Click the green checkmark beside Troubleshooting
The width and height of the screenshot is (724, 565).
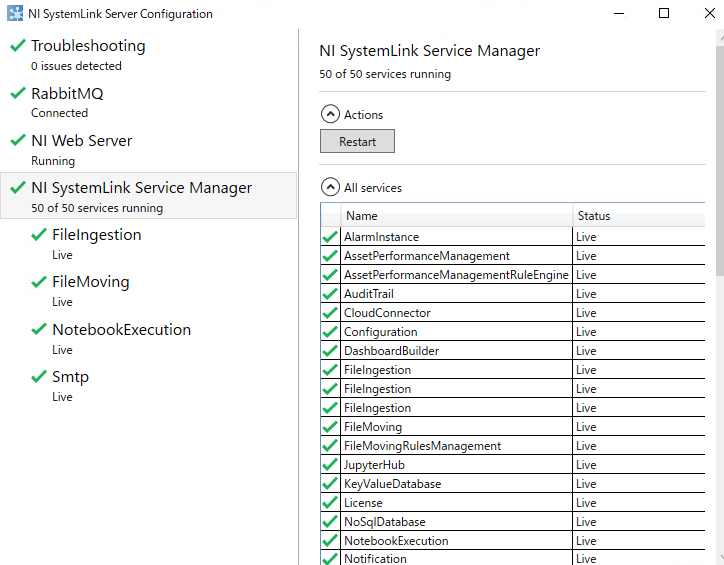(18, 45)
